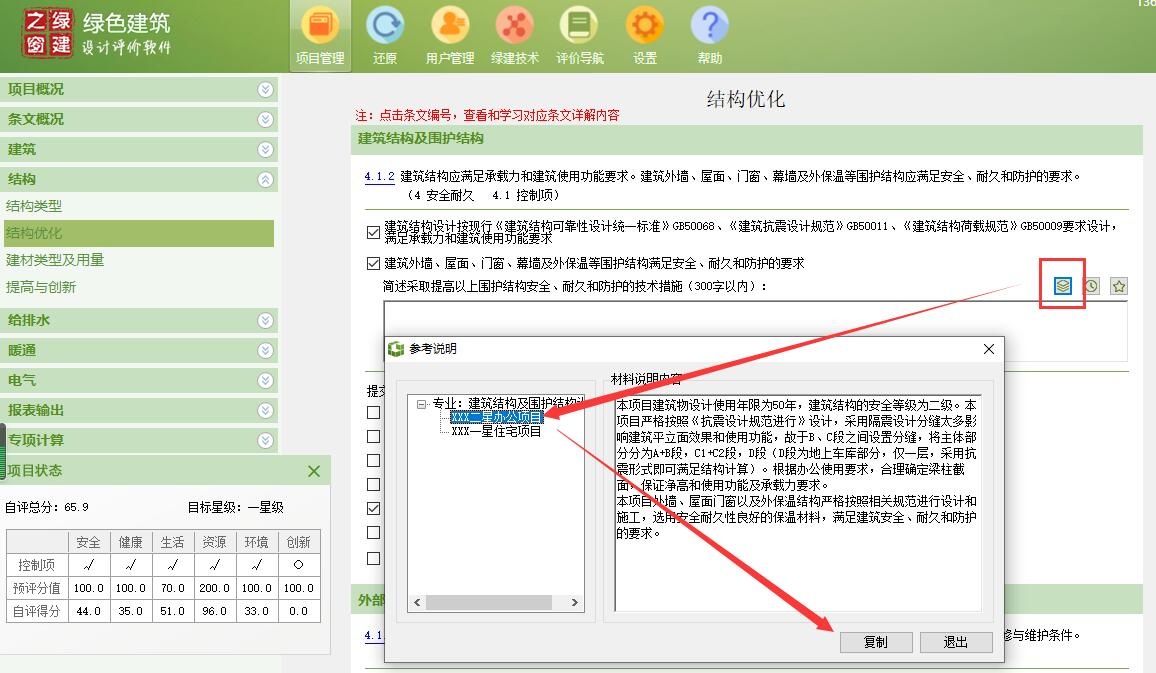Click the reference notes icon in red box
1156x673 pixels.
click(1063, 286)
